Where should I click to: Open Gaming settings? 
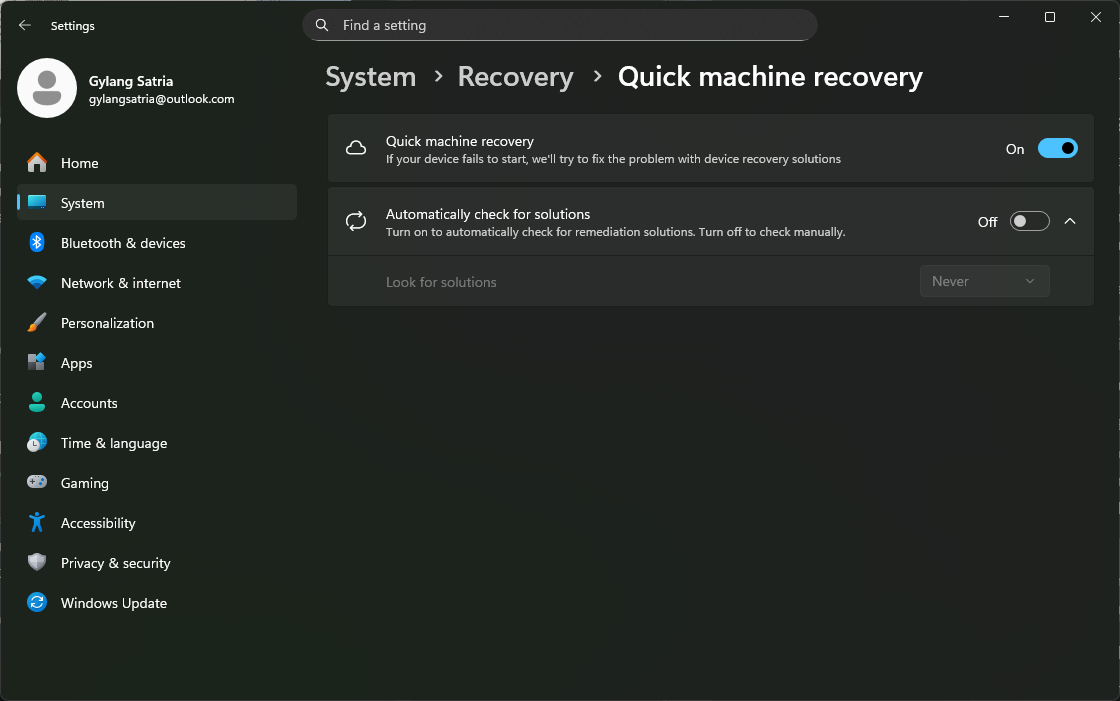pyautogui.click(x=85, y=483)
